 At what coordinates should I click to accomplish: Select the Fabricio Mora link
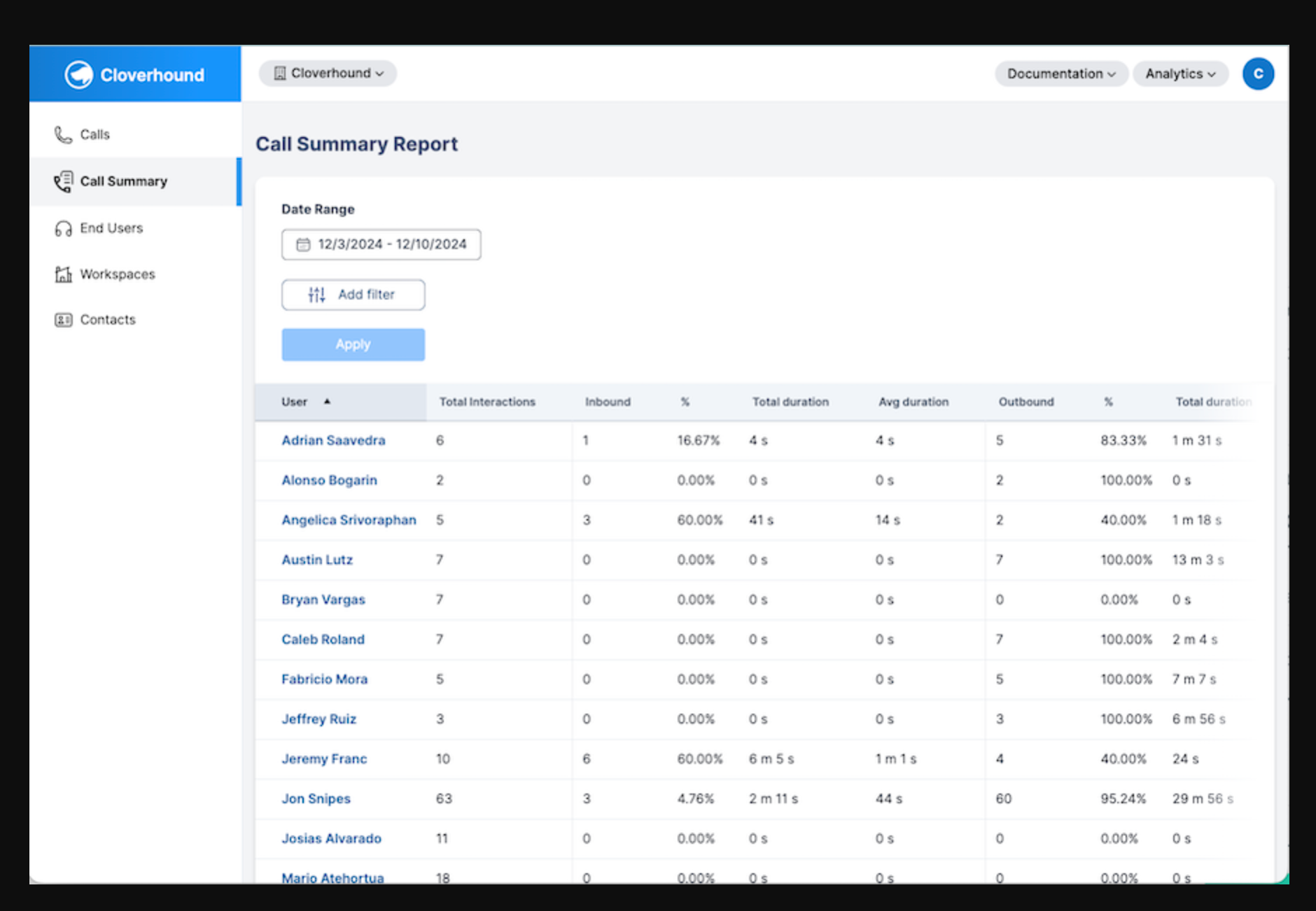pos(324,679)
